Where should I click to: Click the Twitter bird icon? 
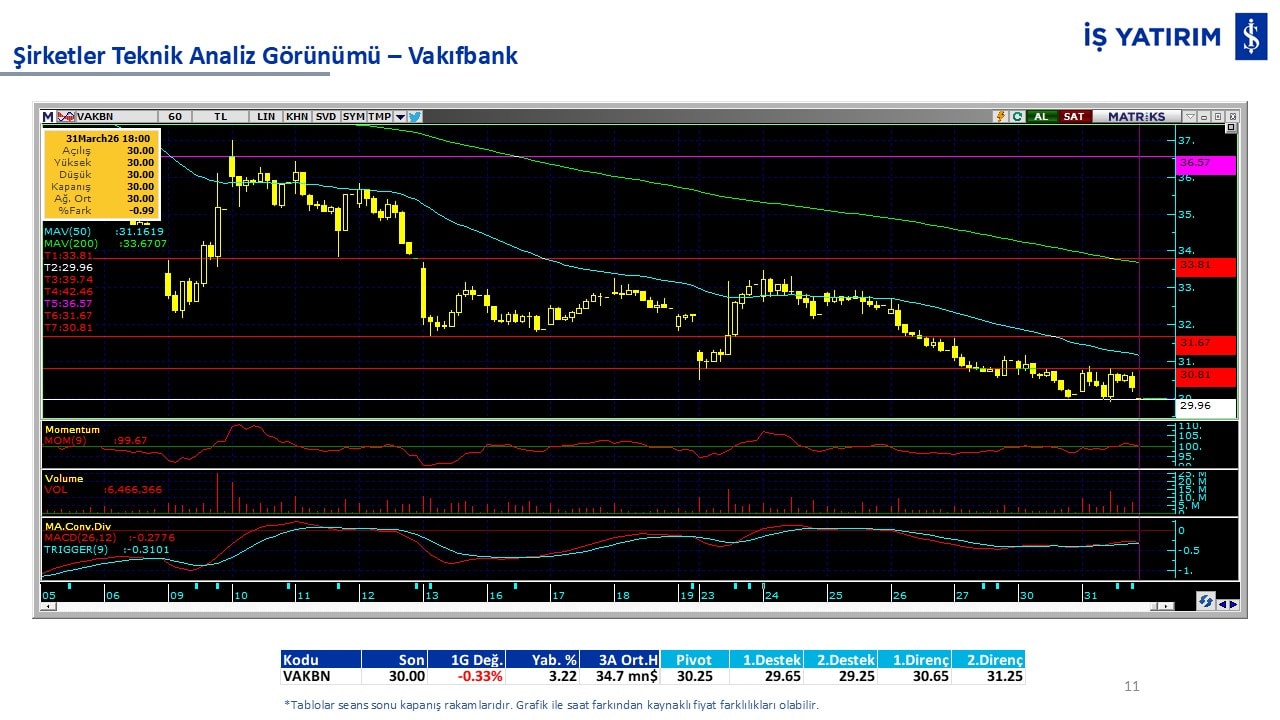click(x=414, y=116)
